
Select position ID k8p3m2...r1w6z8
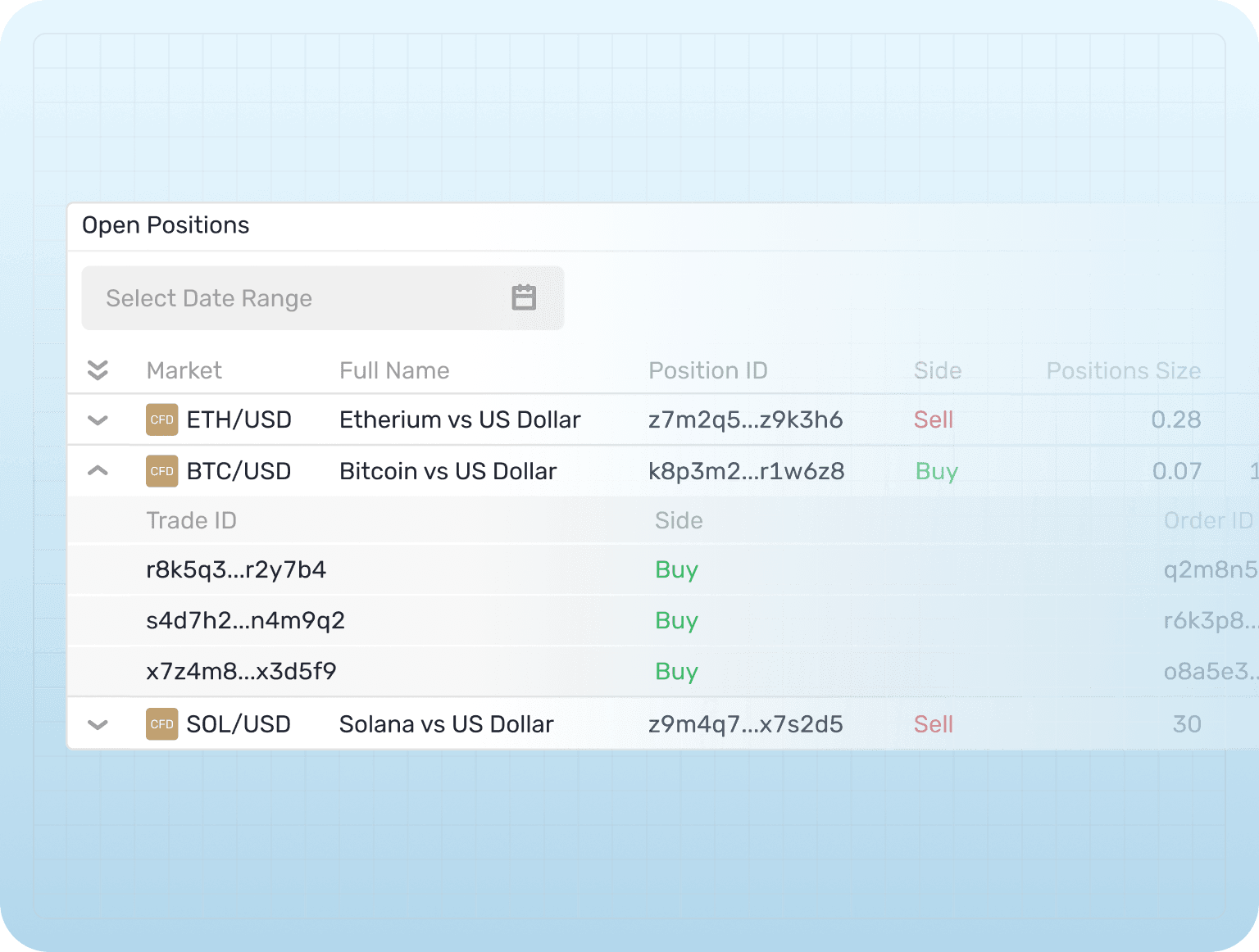point(747,471)
